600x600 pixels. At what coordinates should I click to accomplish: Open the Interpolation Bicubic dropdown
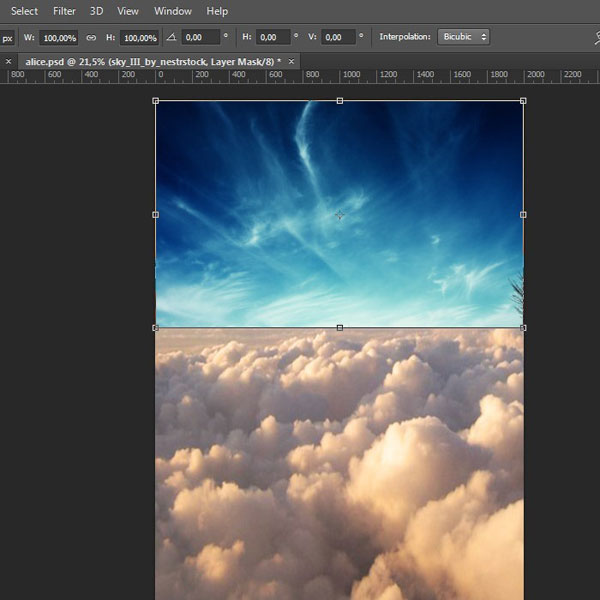[x=463, y=37]
